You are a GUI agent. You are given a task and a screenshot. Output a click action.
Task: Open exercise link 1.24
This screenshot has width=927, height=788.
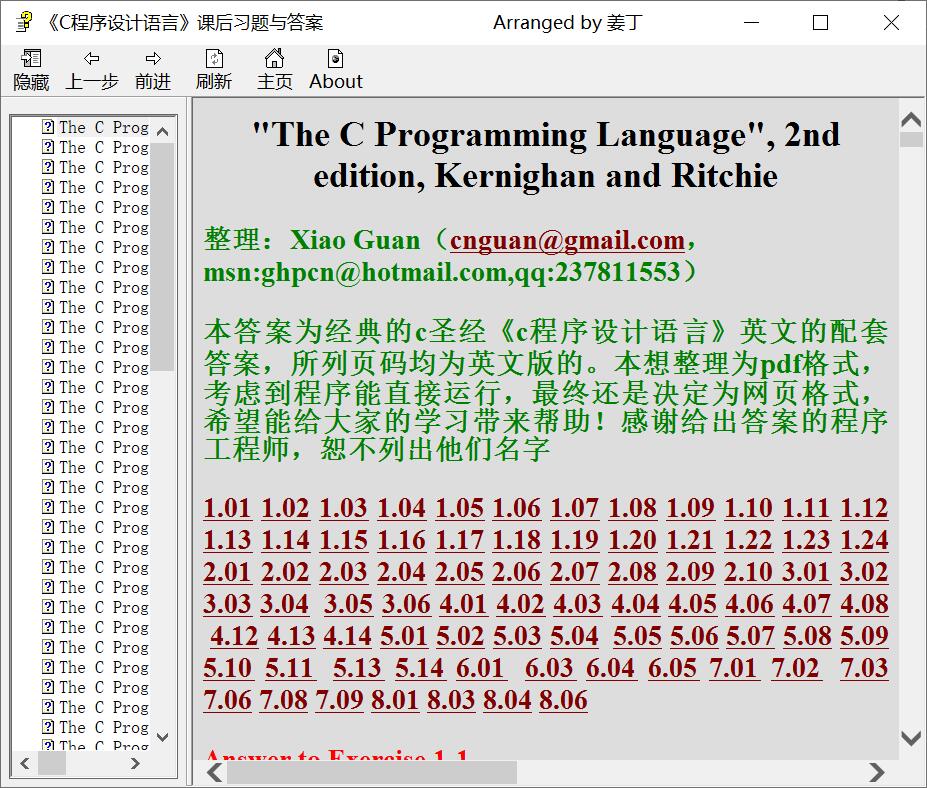(864, 540)
